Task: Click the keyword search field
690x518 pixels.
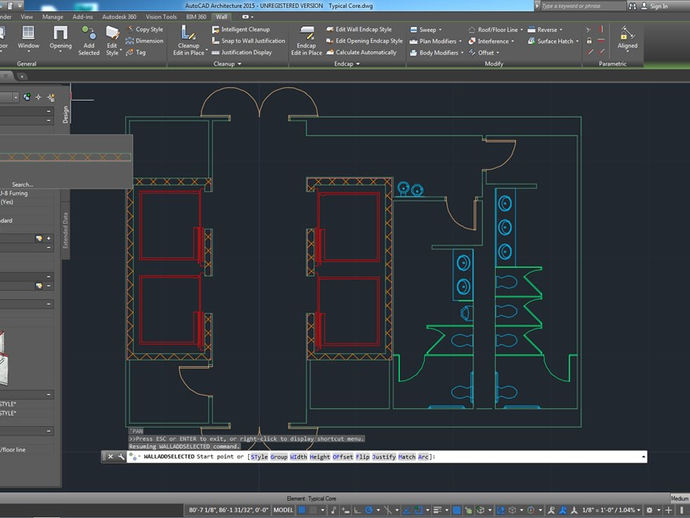Action: (x=582, y=6)
